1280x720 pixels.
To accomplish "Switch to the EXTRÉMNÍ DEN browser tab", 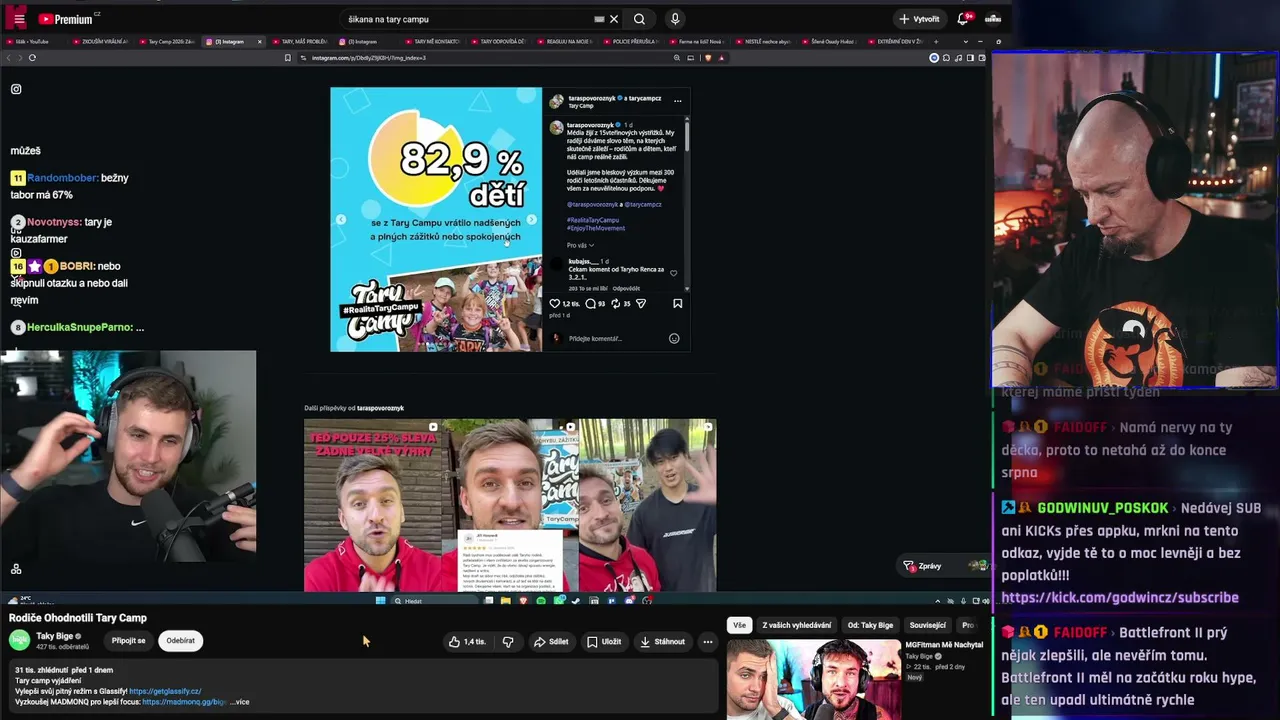I will pos(897,42).
